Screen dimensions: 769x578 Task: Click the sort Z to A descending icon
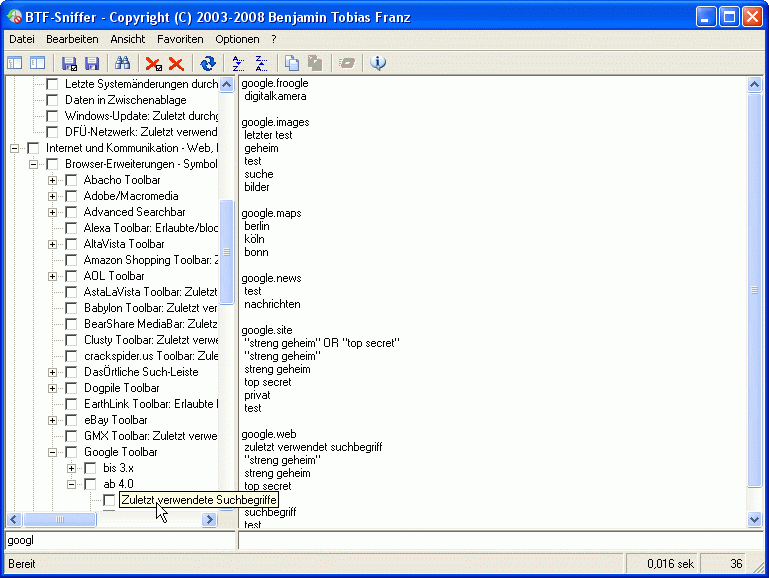point(262,63)
